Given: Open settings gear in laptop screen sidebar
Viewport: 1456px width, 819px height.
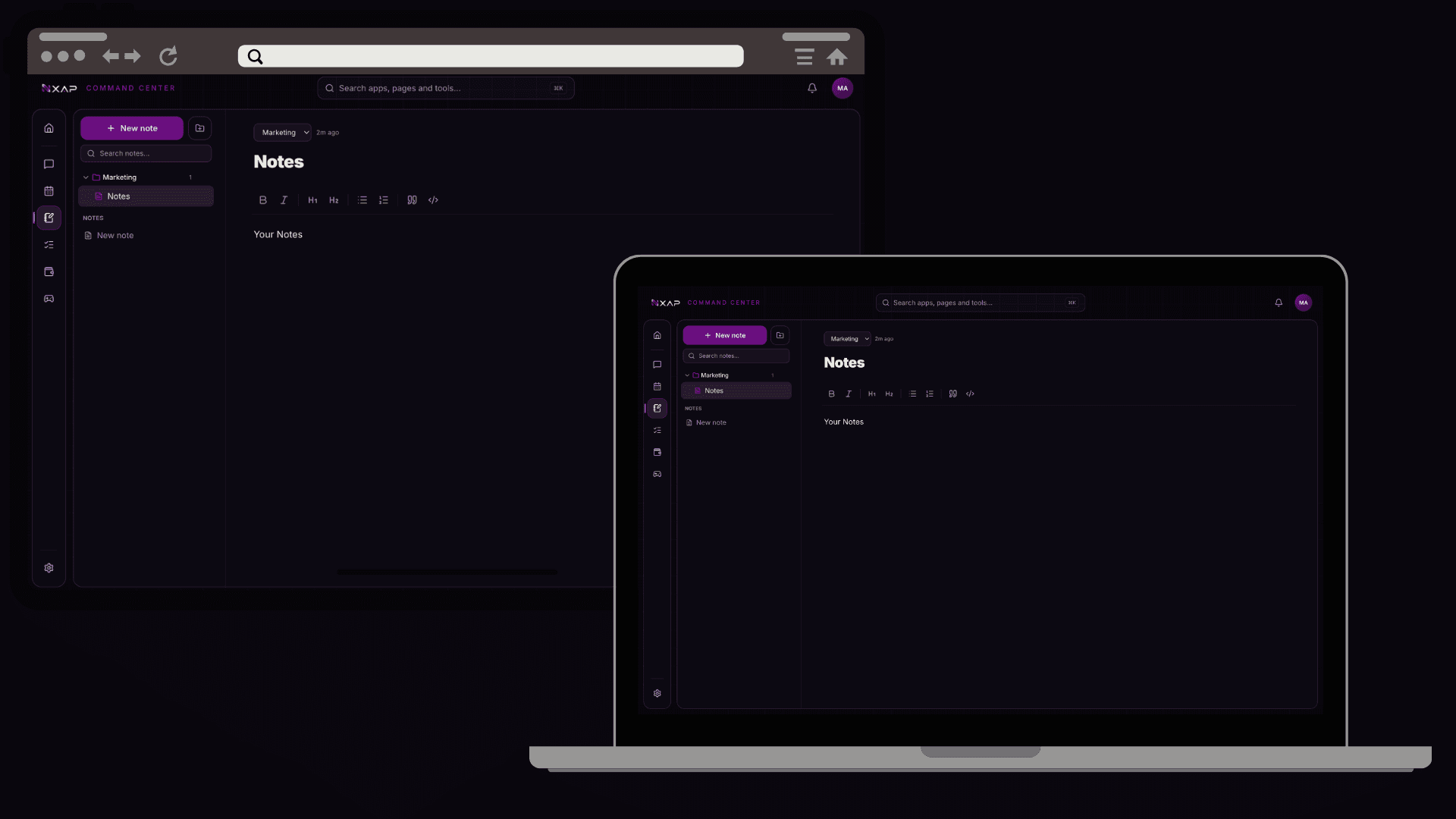Looking at the screenshot, I should [x=657, y=693].
